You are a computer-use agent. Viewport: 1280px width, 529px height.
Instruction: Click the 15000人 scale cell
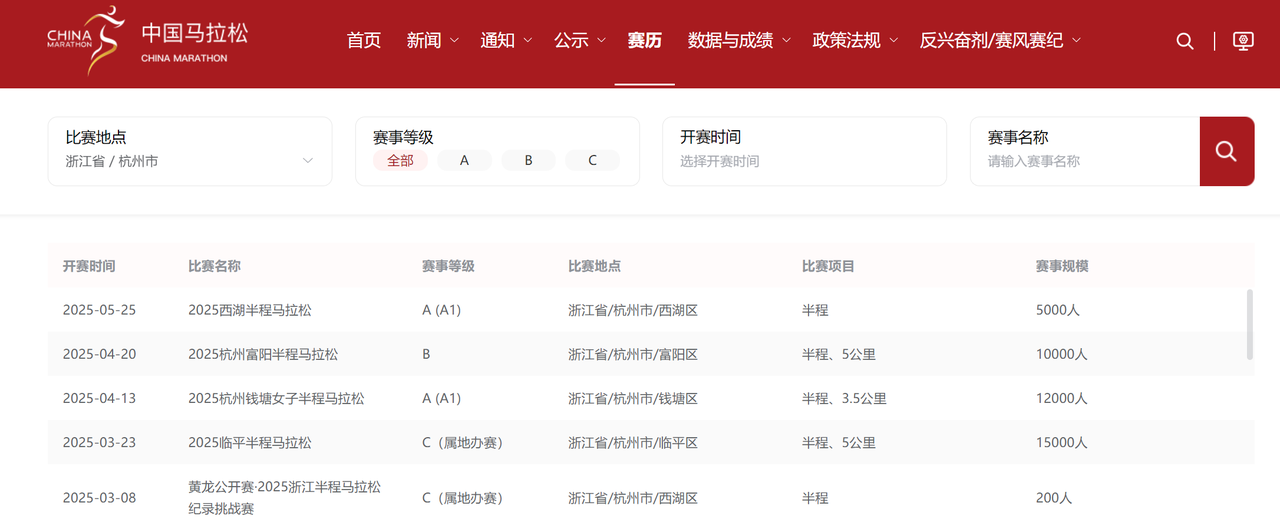[1062, 442]
